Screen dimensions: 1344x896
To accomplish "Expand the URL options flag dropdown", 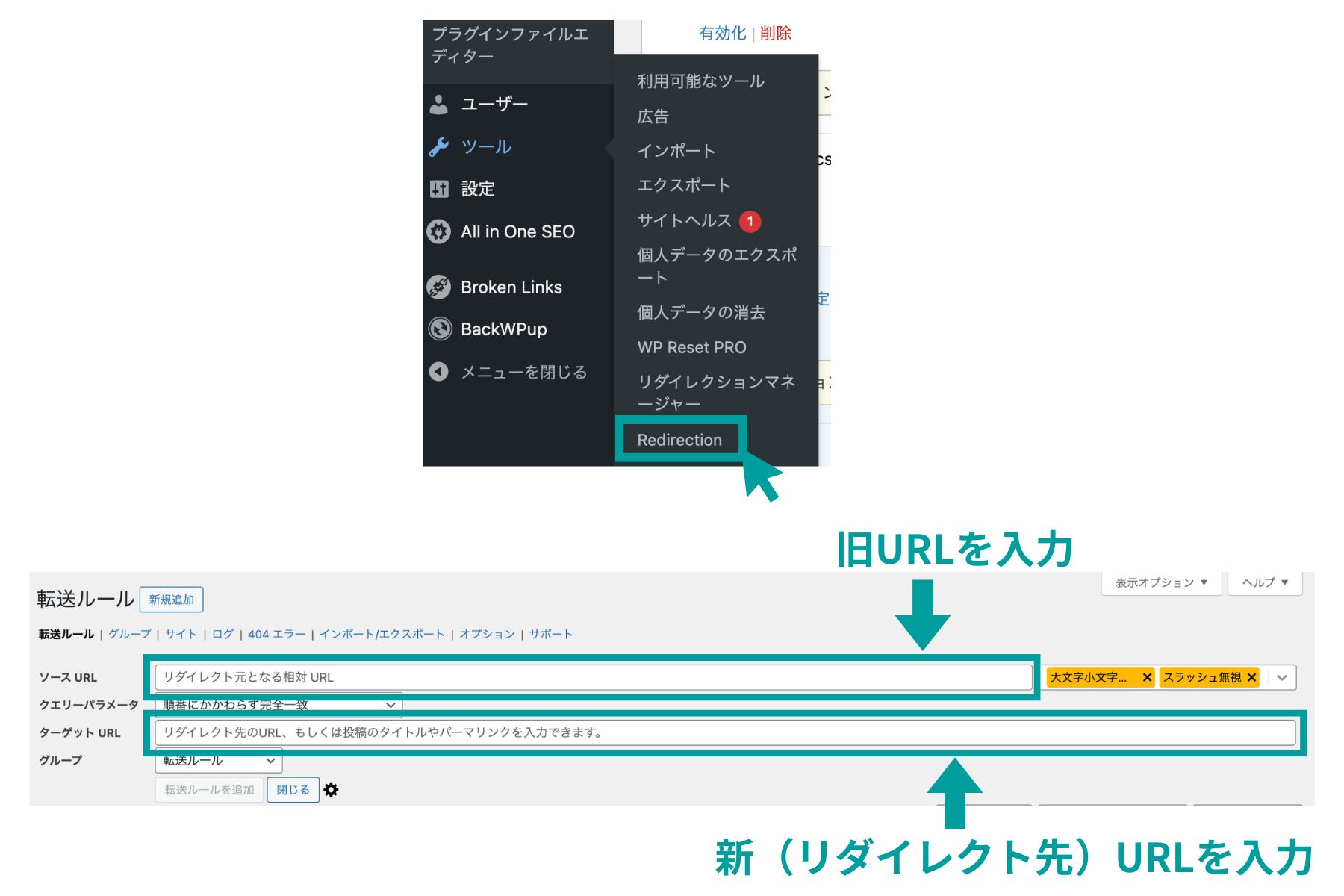I will coord(1282,678).
